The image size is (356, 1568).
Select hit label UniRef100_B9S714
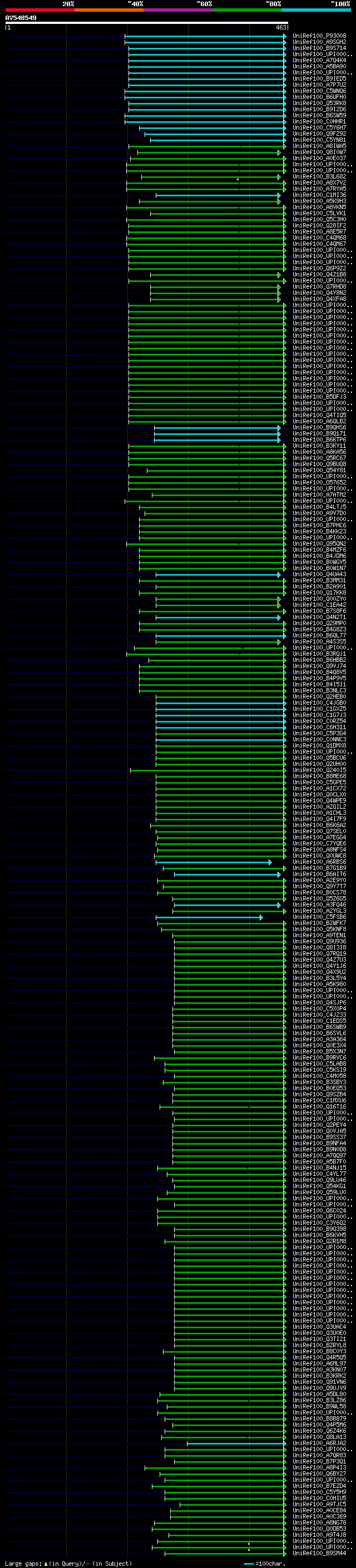319,48
